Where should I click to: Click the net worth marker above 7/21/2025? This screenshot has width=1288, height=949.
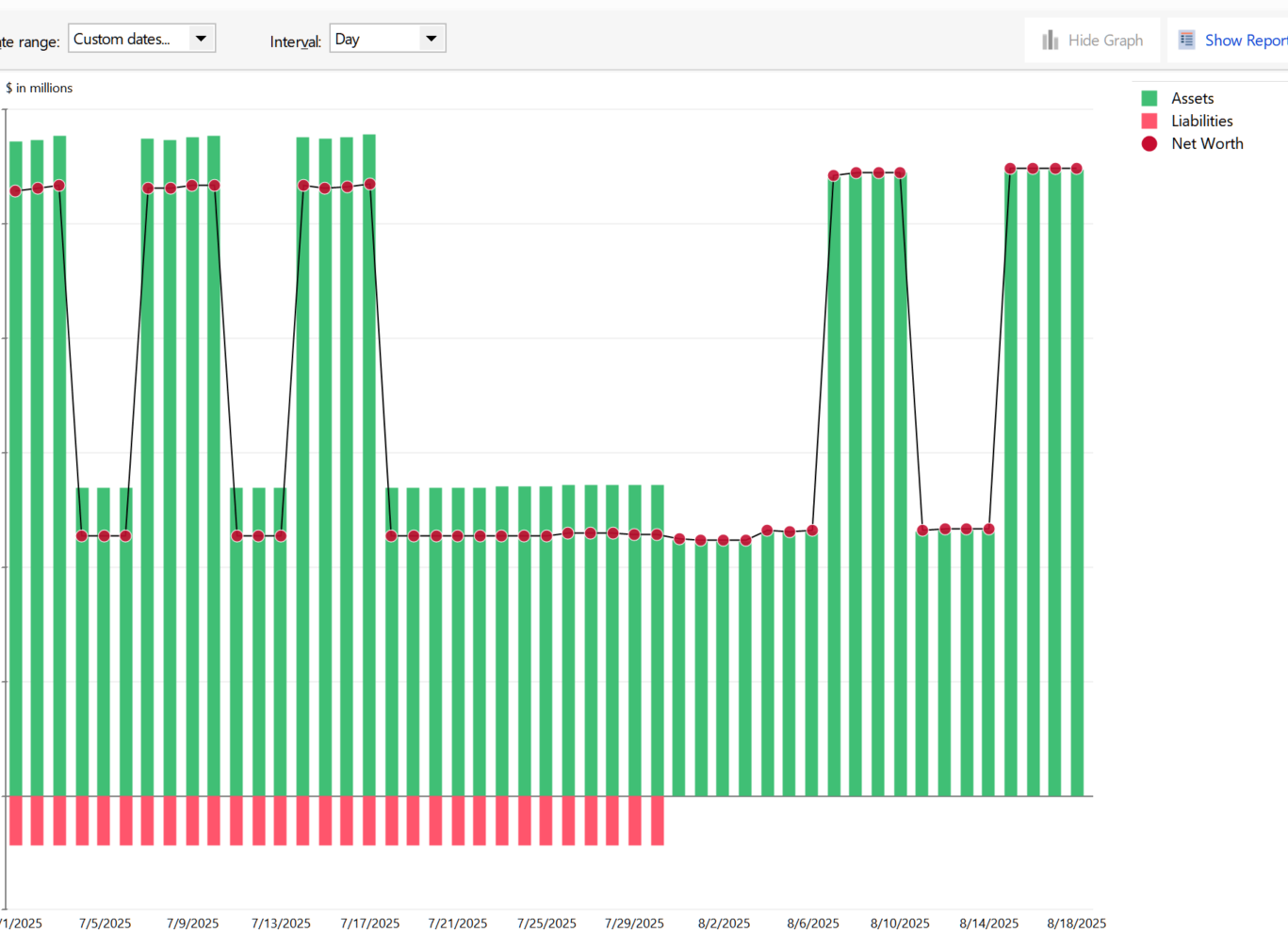(x=458, y=536)
